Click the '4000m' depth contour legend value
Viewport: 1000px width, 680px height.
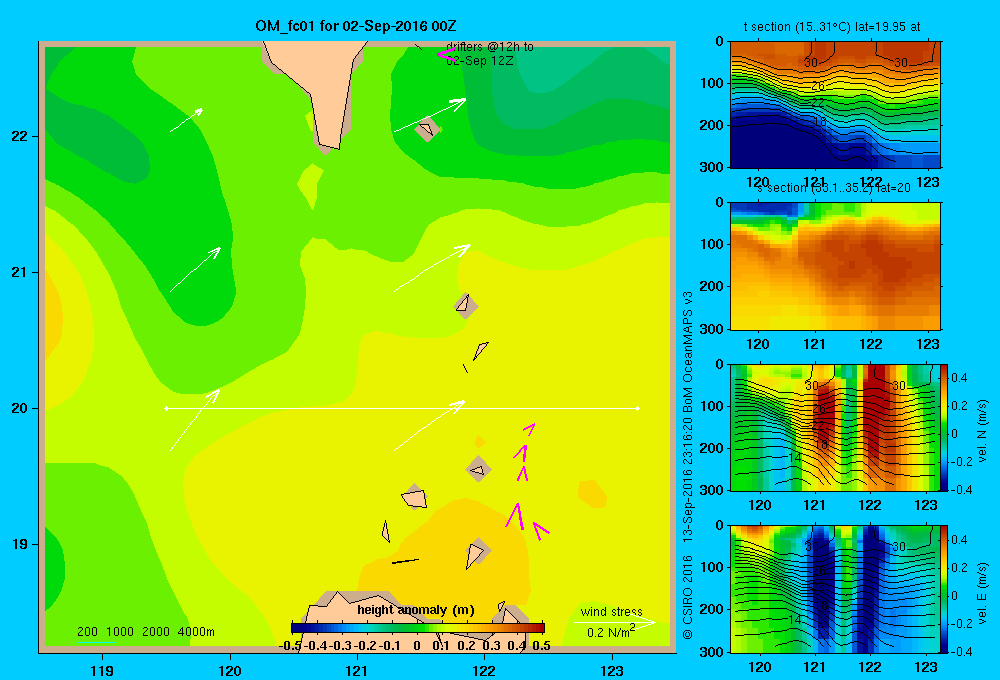coord(196,632)
